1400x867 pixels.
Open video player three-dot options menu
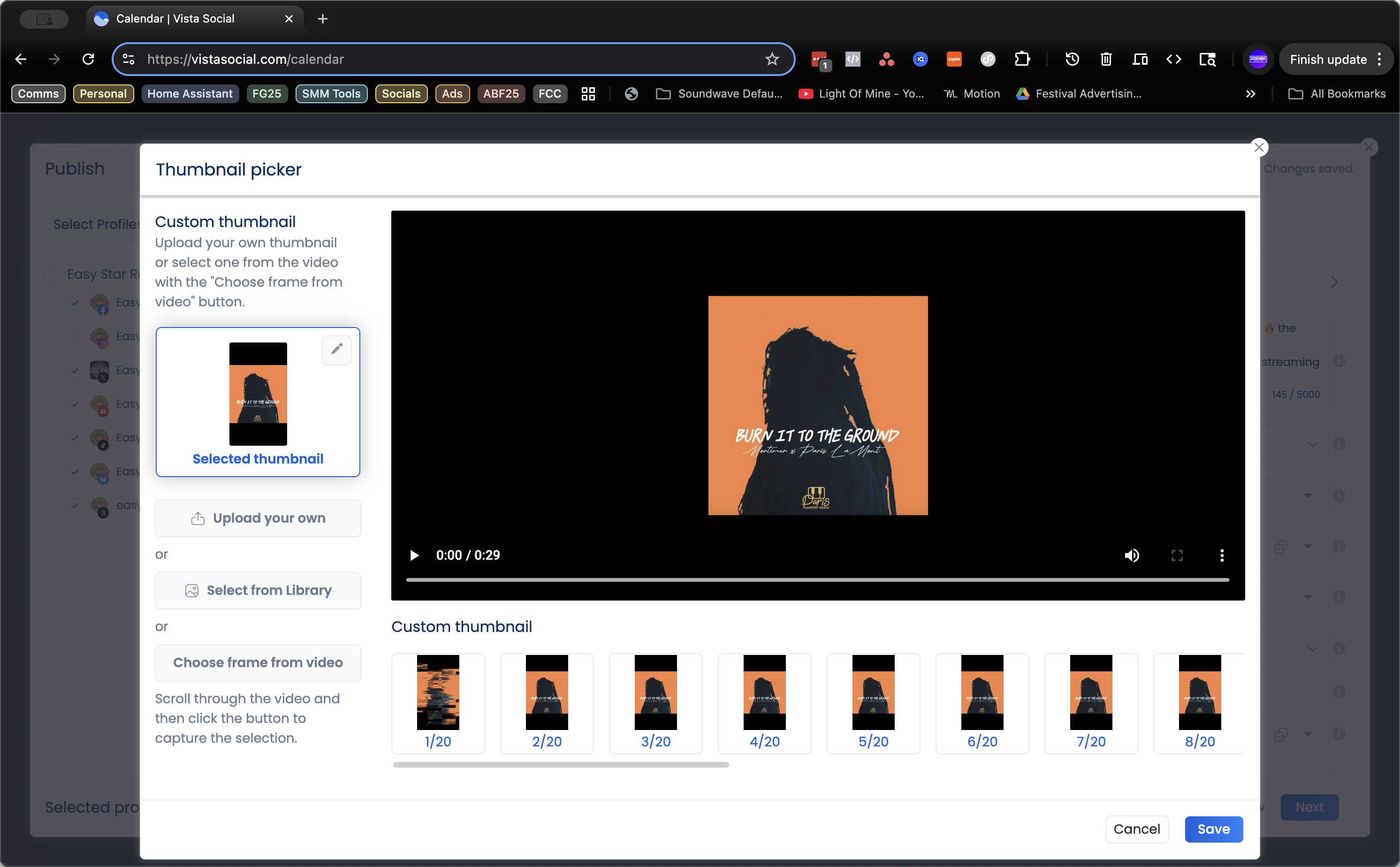1222,555
